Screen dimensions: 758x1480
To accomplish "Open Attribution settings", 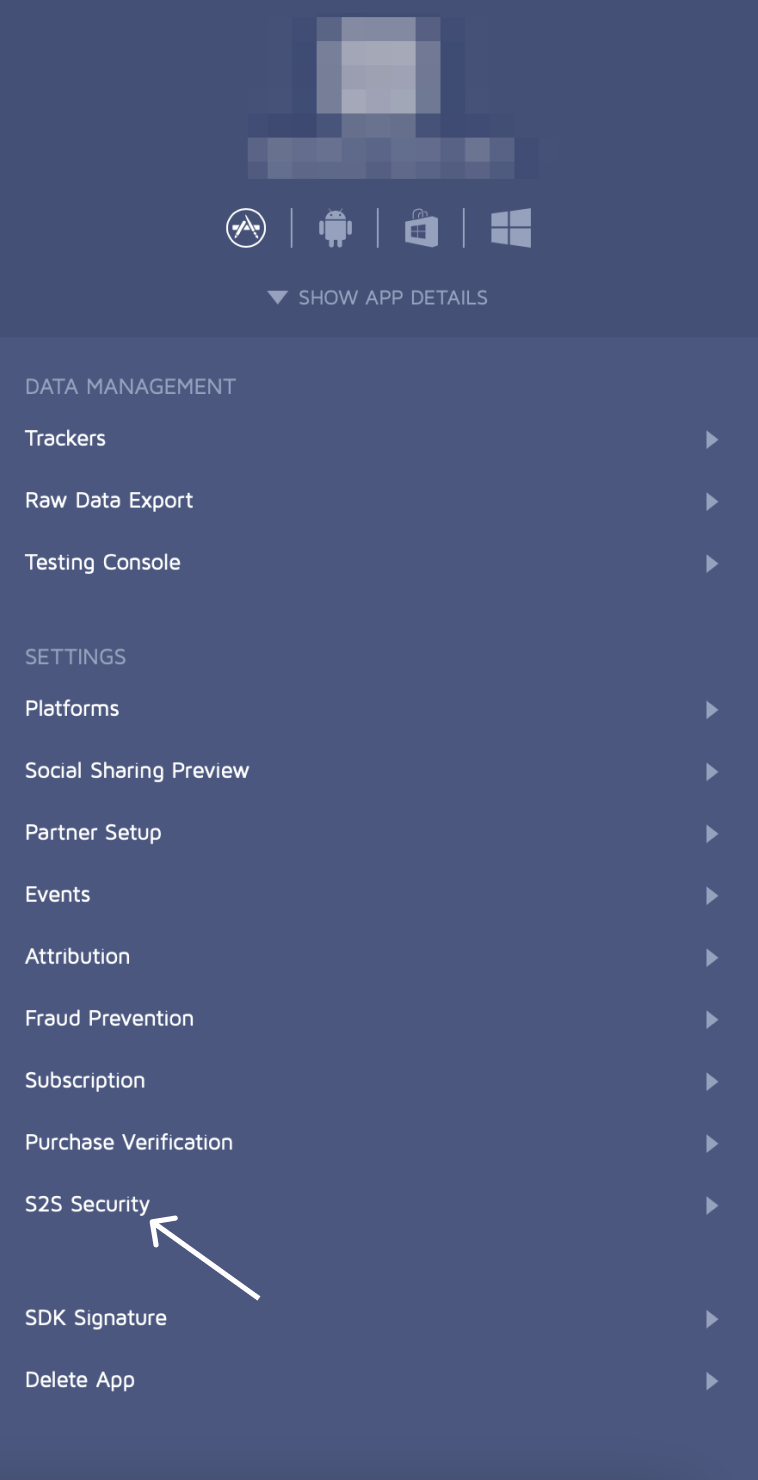I will tap(78, 957).
